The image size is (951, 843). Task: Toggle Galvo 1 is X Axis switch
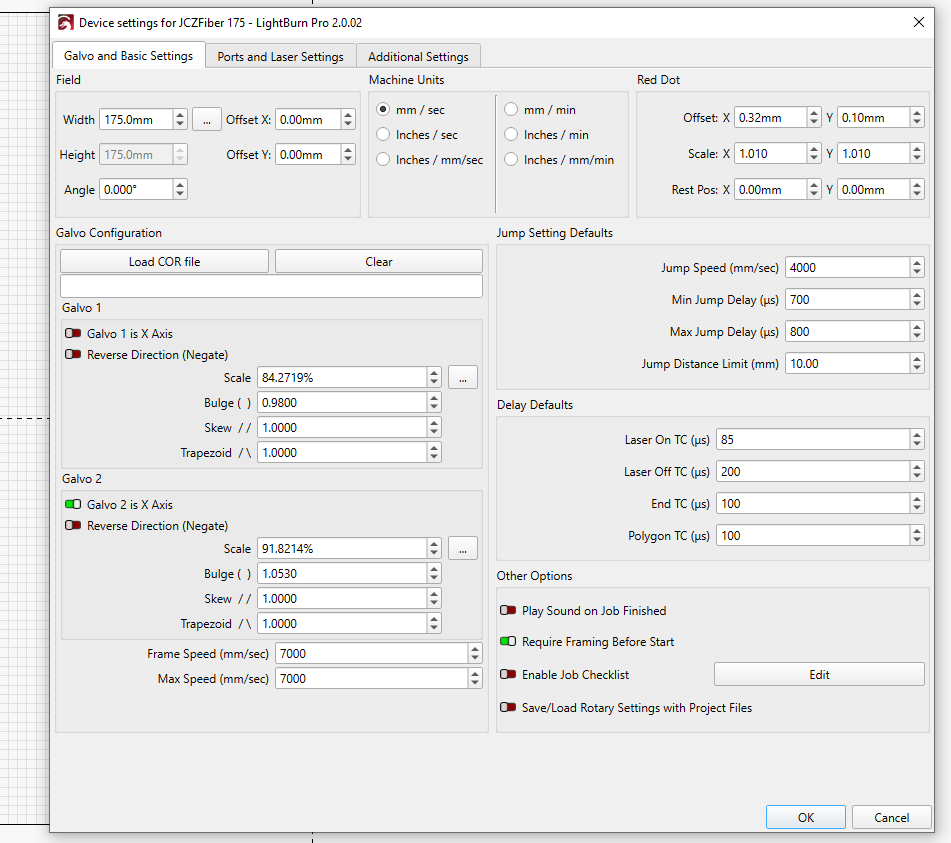tap(73, 334)
